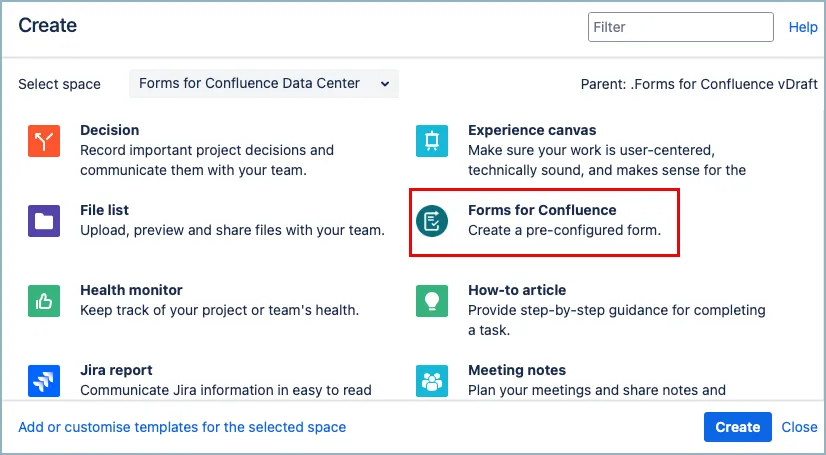This screenshot has width=826, height=455.
Task: Click the Decision template title
Action: pos(110,130)
